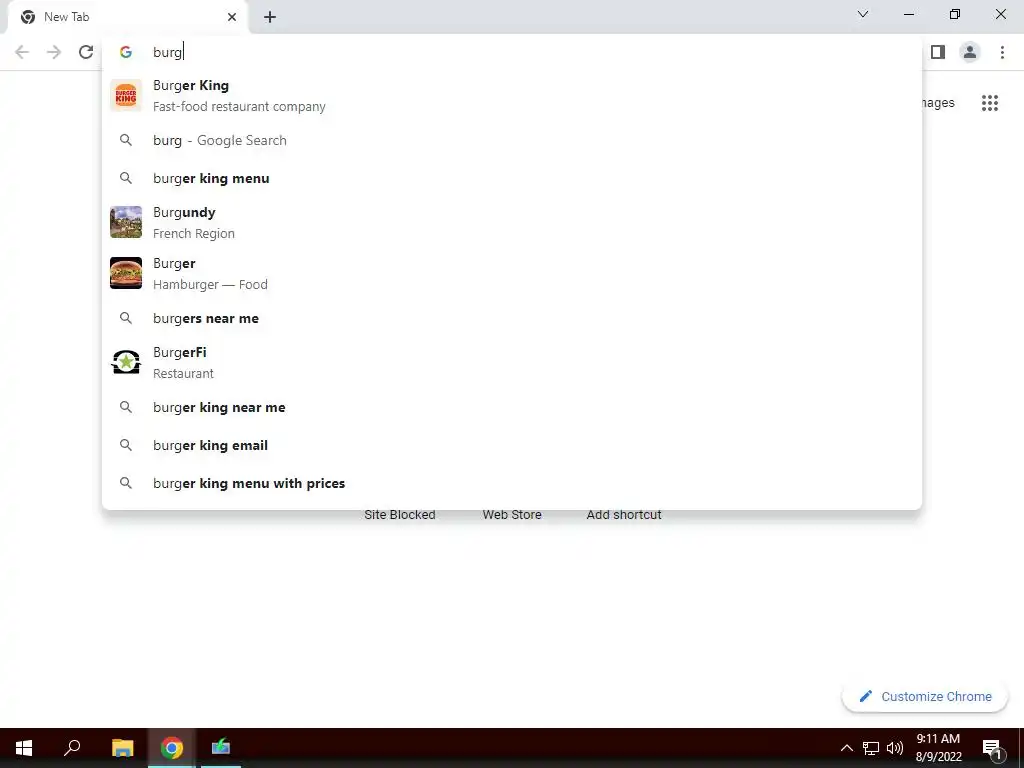Select 'burger king near me' suggestion
Image resolution: width=1024 pixels, height=768 pixels.
click(511, 408)
